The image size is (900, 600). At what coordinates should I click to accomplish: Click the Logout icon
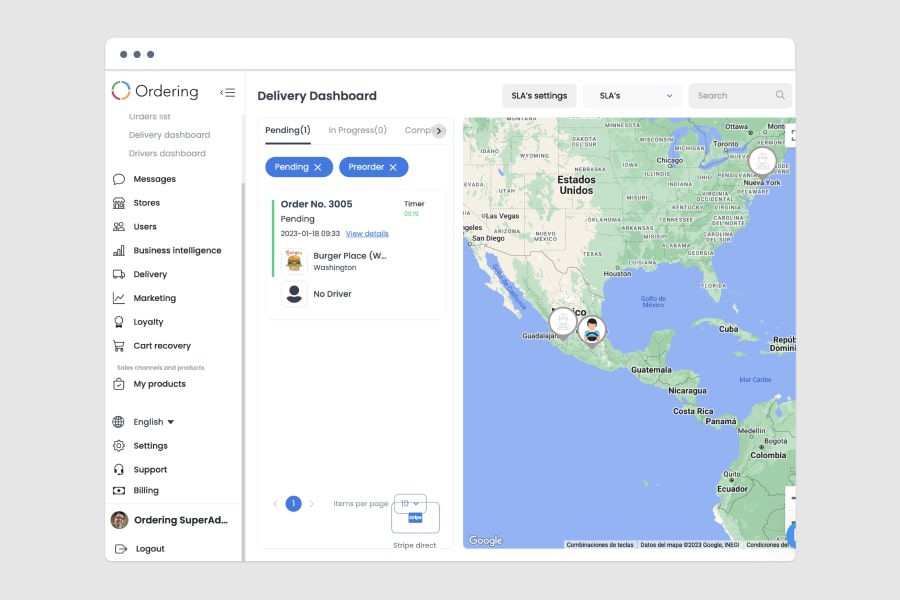point(121,549)
